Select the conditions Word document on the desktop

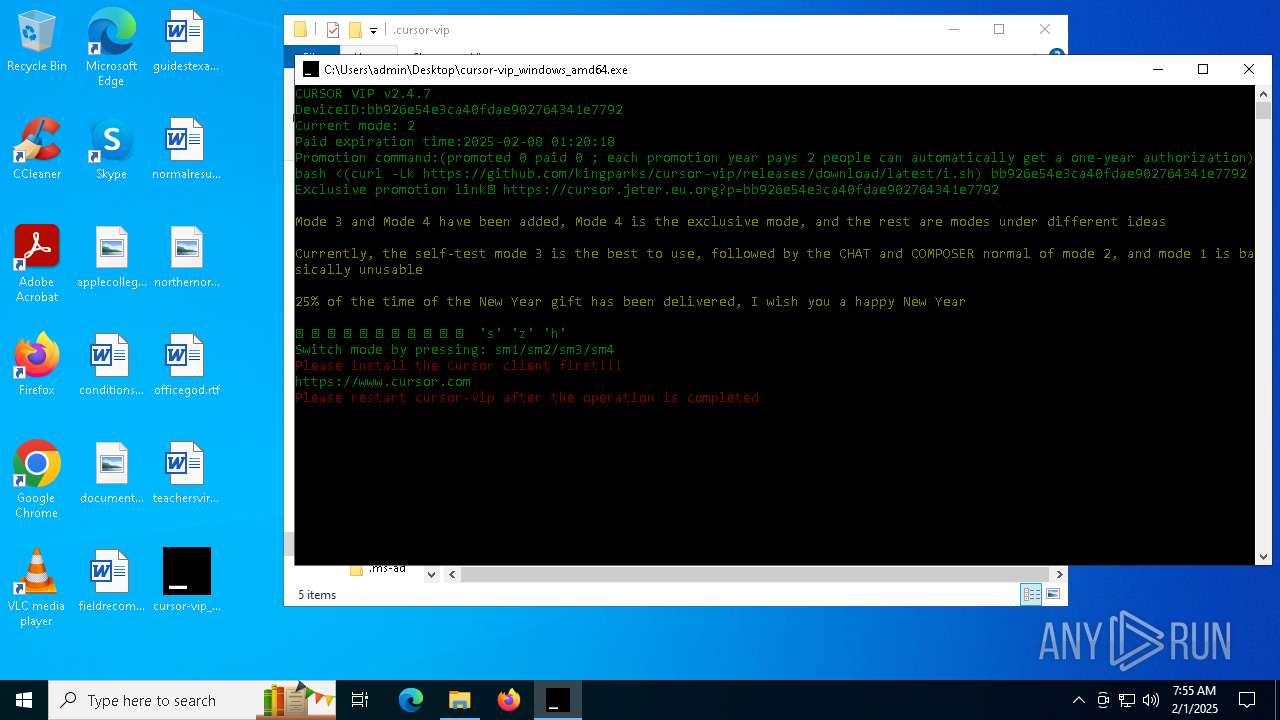coord(111,366)
